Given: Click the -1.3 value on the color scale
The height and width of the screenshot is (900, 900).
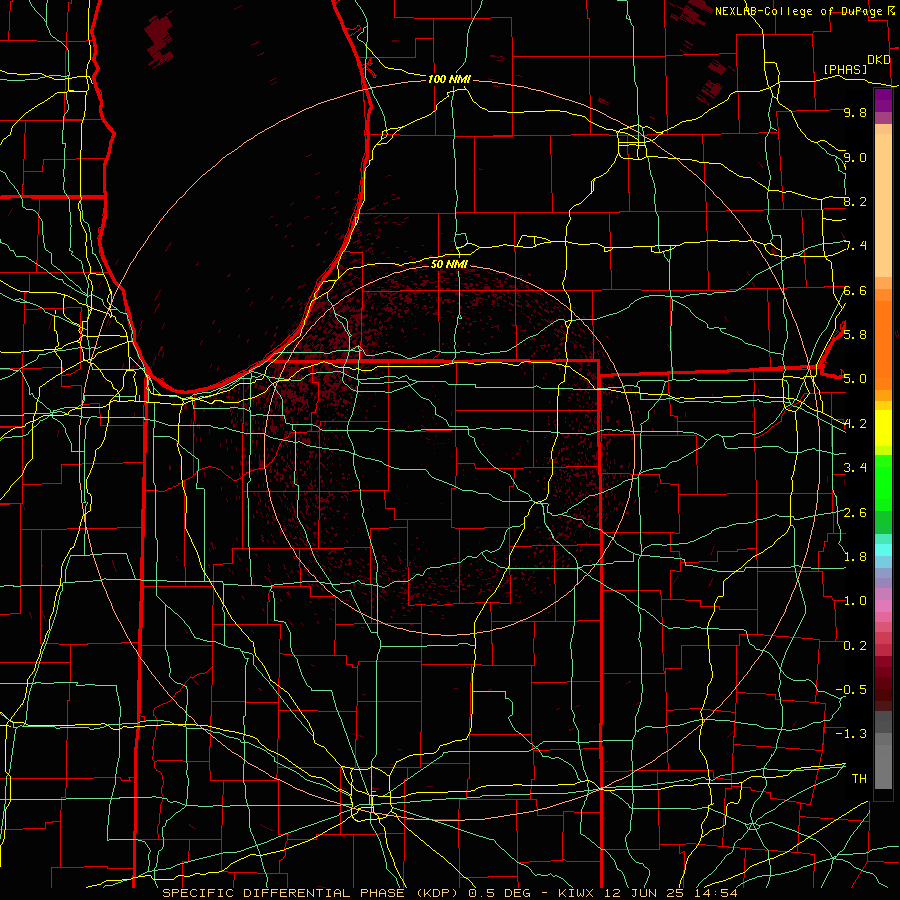Looking at the screenshot, I should 851,734.
